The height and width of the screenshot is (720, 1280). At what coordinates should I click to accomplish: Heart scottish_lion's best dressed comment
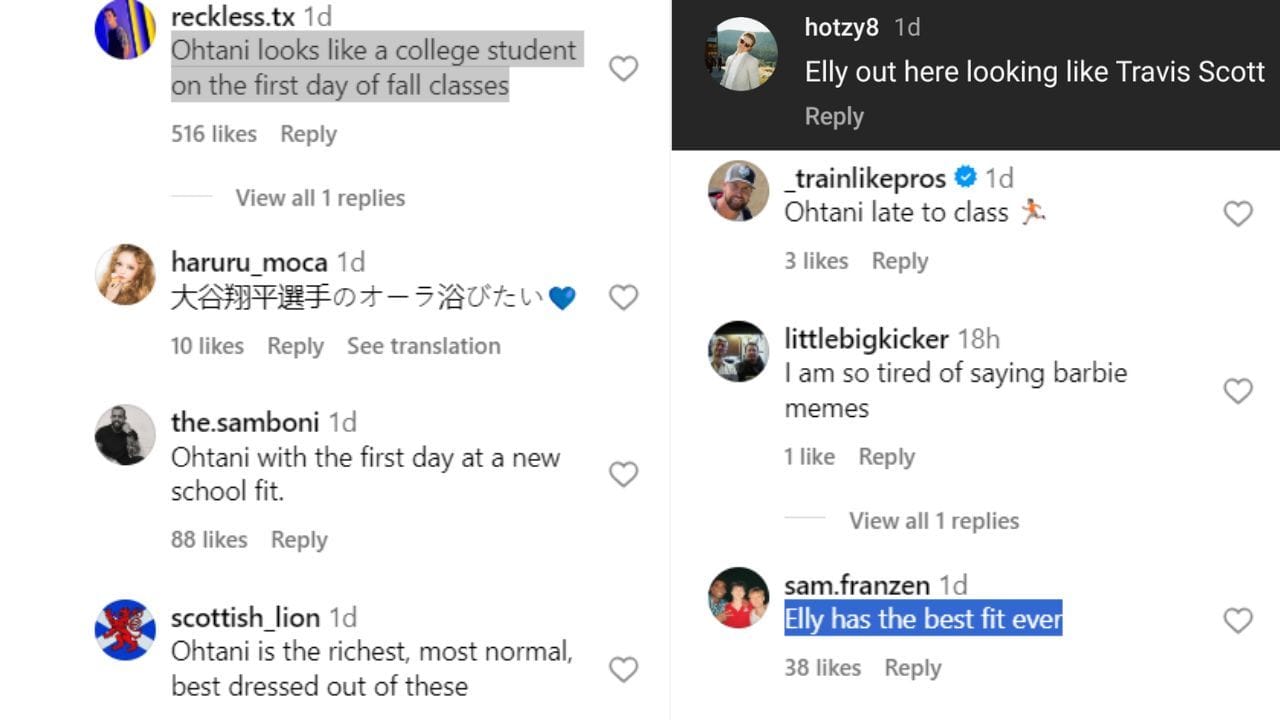pyautogui.click(x=623, y=669)
